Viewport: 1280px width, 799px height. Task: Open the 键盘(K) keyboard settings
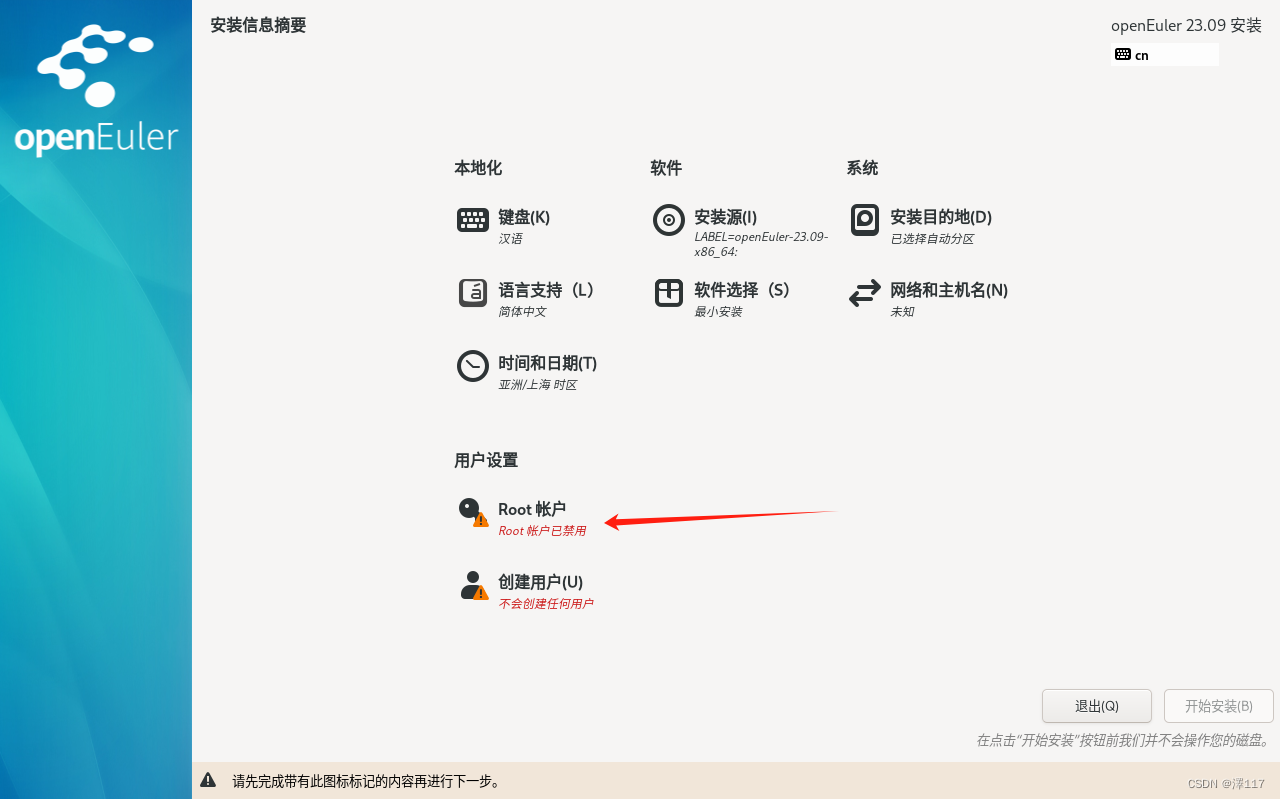pos(525,217)
